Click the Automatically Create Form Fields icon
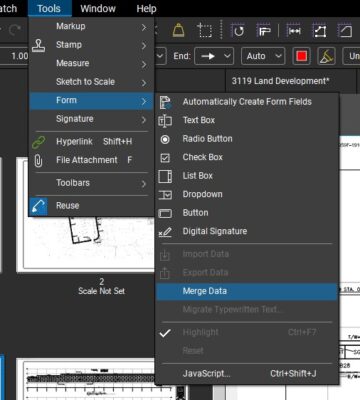Image resolution: width=360 pixels, height=400 pixels. (165, 102)
